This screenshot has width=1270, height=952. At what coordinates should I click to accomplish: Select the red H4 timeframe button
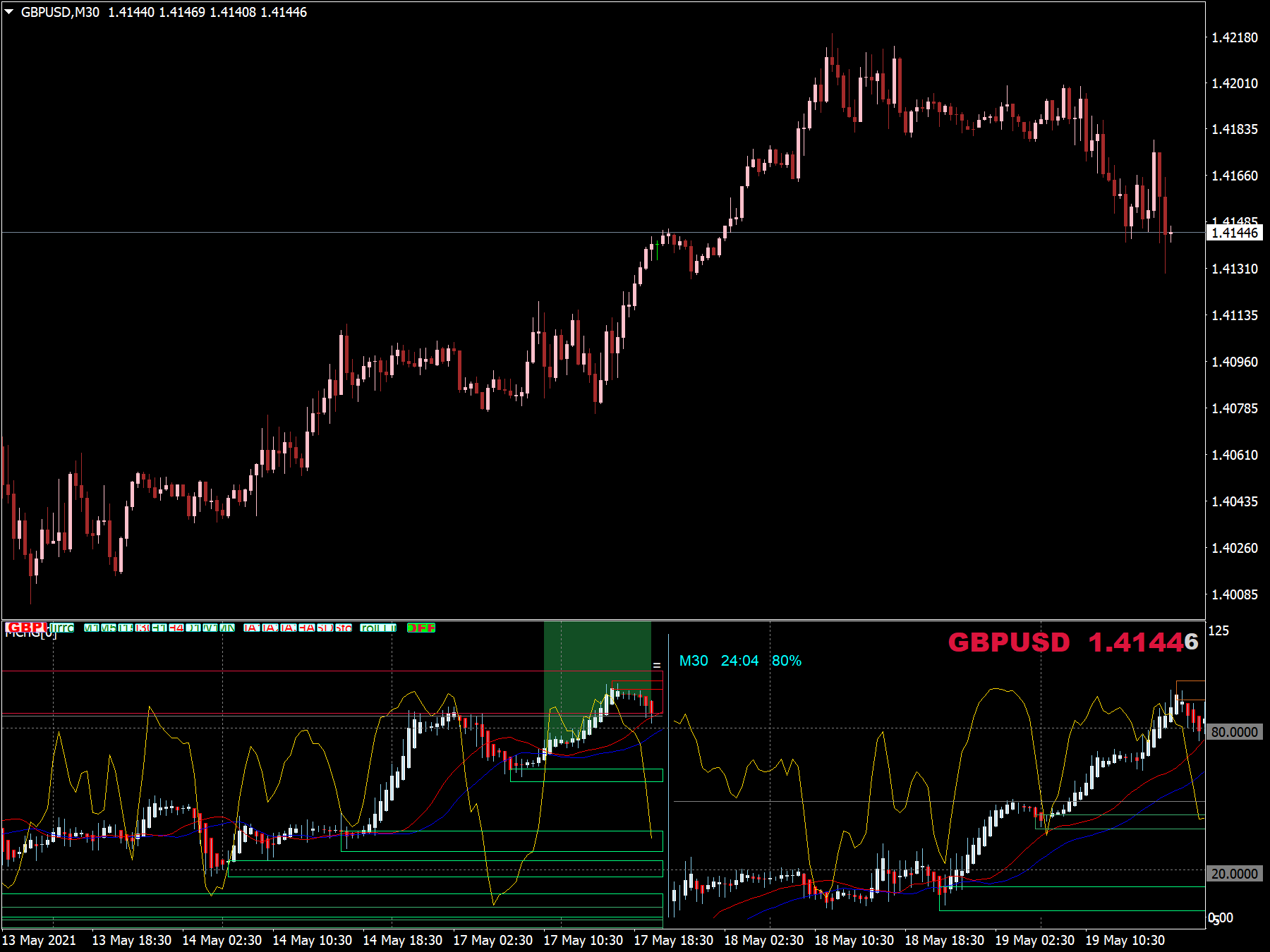click(176, 628)
